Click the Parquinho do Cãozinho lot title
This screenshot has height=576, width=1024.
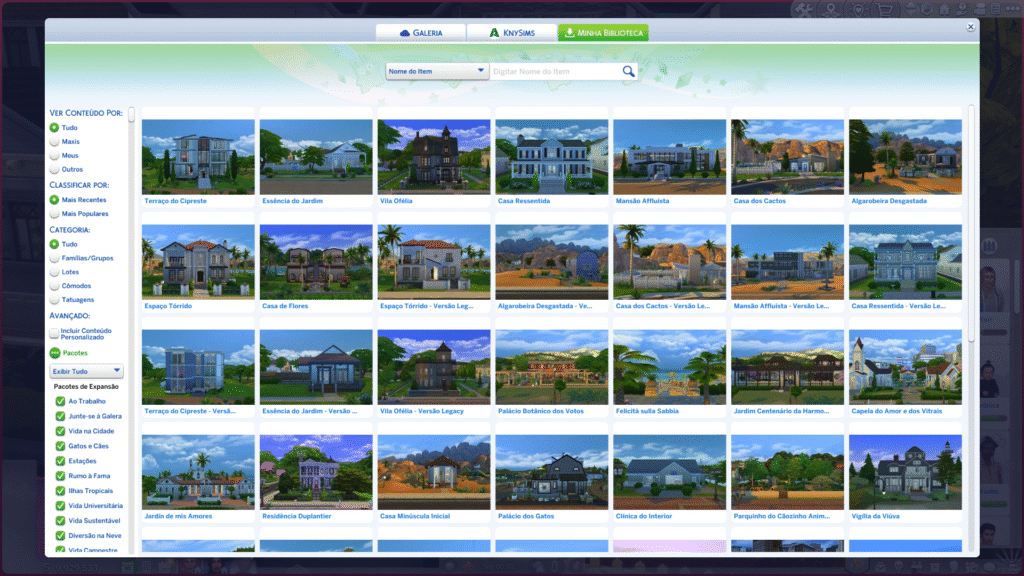pos(782,516)
